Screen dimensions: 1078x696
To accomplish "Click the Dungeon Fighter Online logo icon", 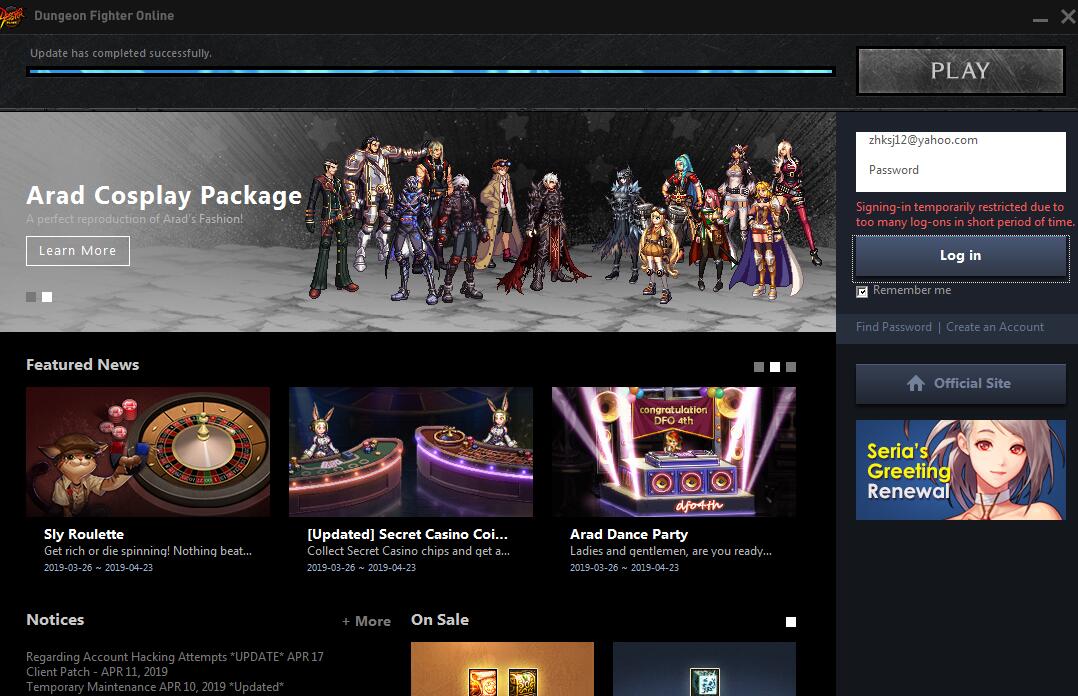I will 11,16.
